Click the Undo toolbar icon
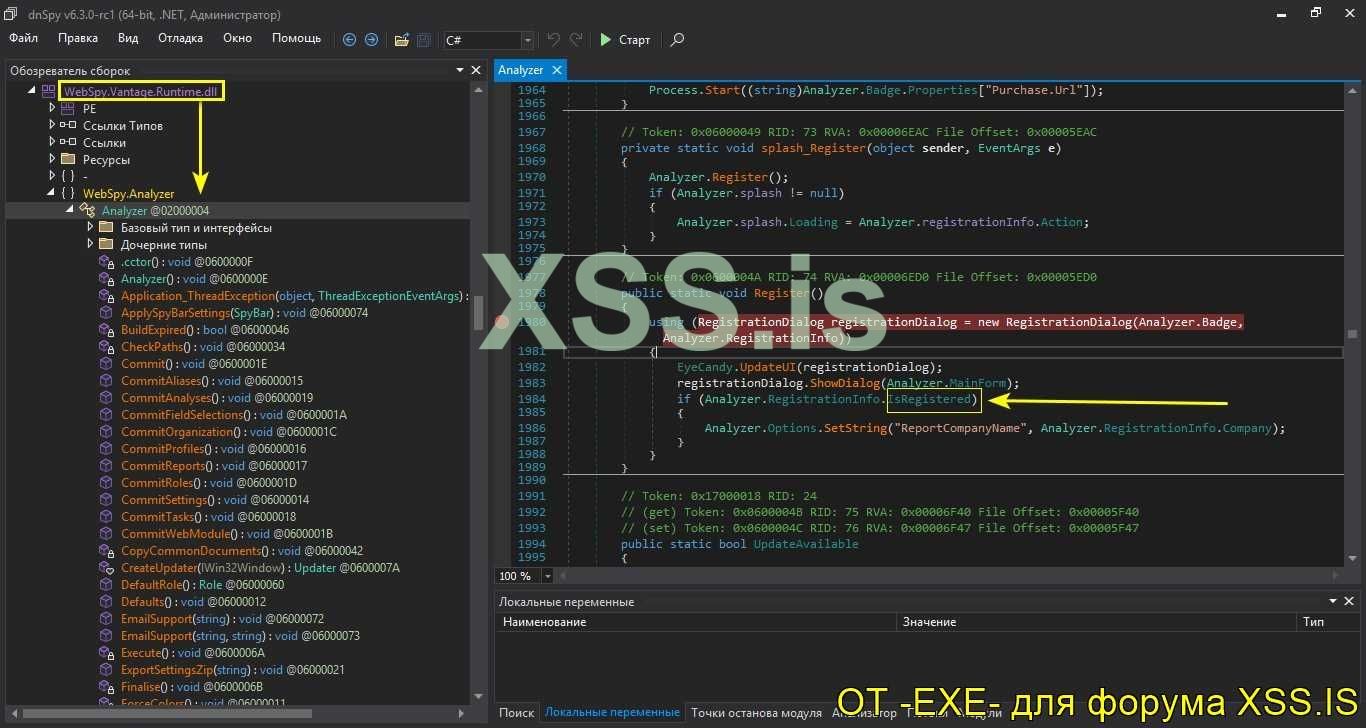1366x728 pixels. (553, 40)
